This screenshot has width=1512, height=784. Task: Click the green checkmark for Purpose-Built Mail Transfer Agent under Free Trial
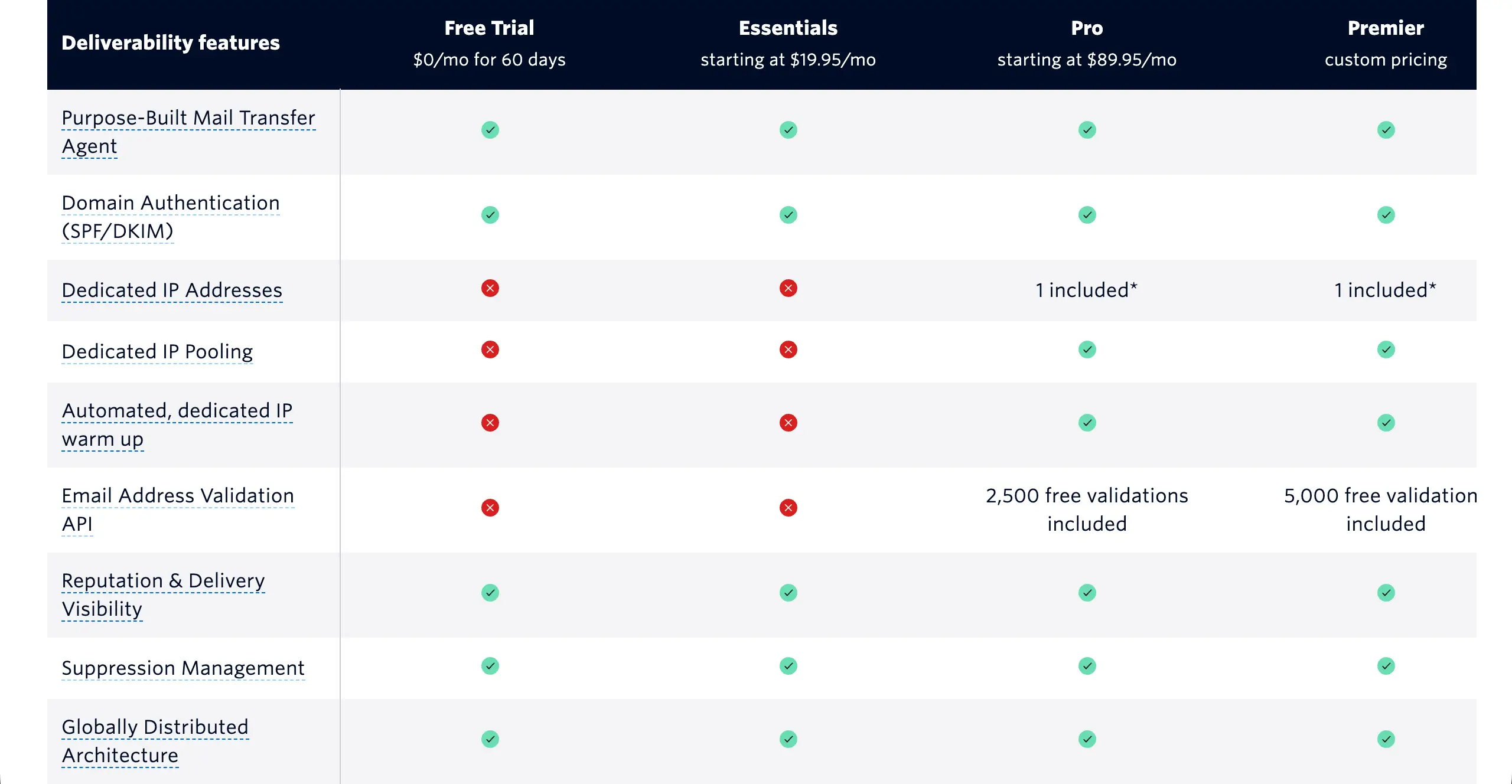click(x=490, y=130)
